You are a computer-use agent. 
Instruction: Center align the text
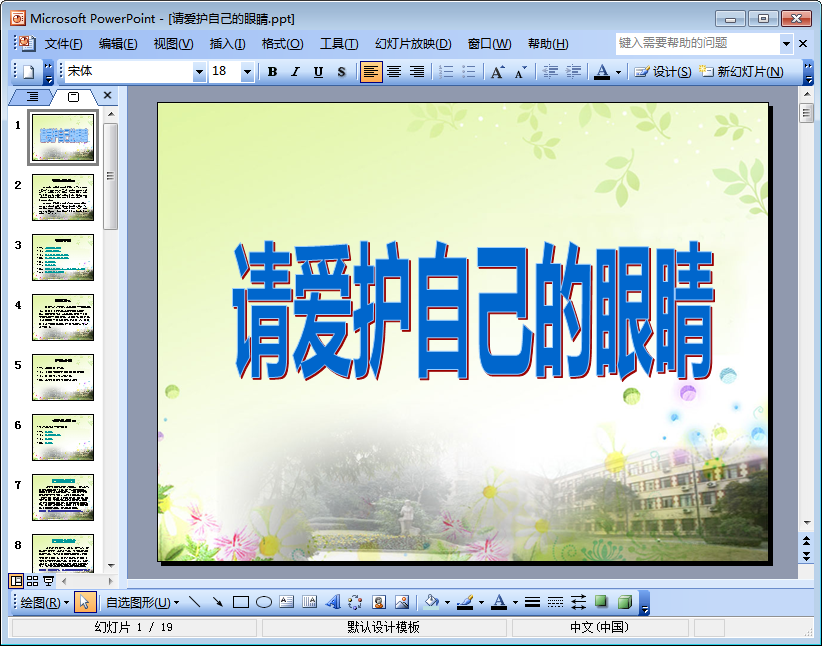[394, 72]
